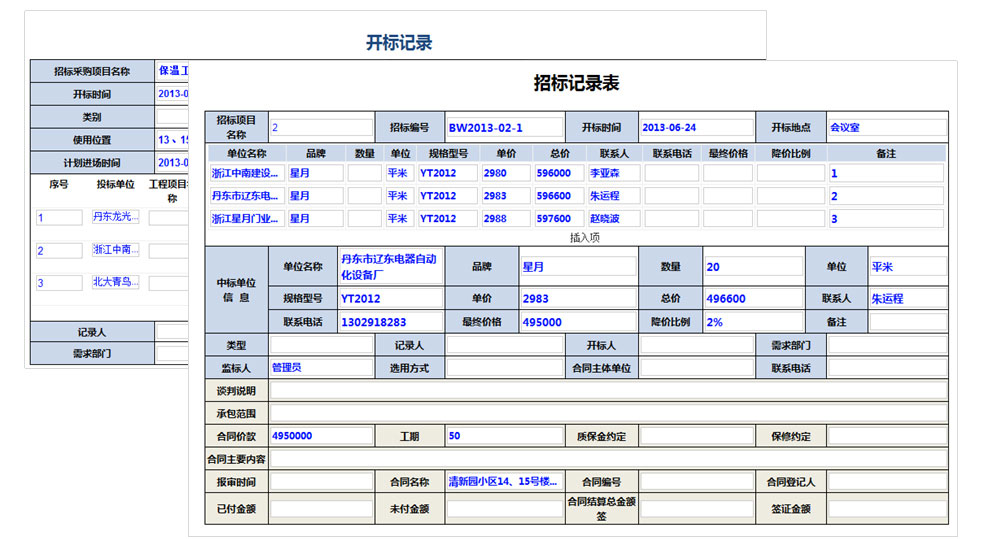Click the 合同价款 field showing 4950000
This screenshot has width=1005, height=539.
pos(321,436)
